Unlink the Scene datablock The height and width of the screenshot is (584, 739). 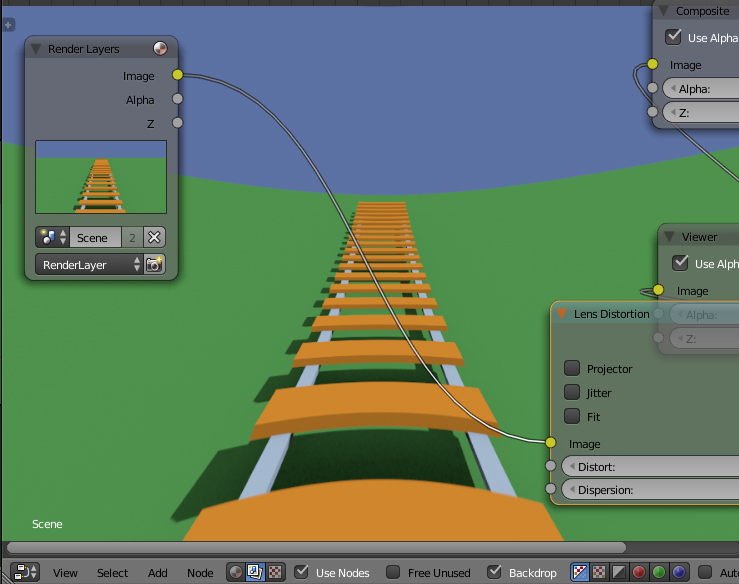pyautogui.click(x=154, y=237)
